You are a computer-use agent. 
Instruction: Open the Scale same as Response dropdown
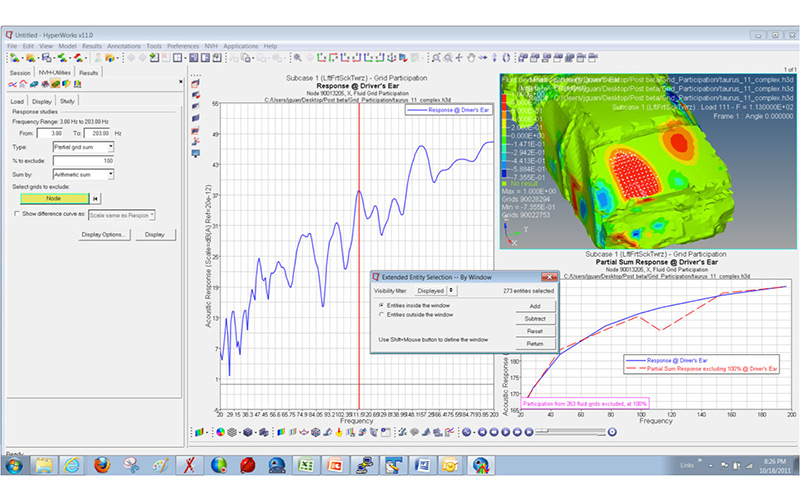(x=121, y=215)
